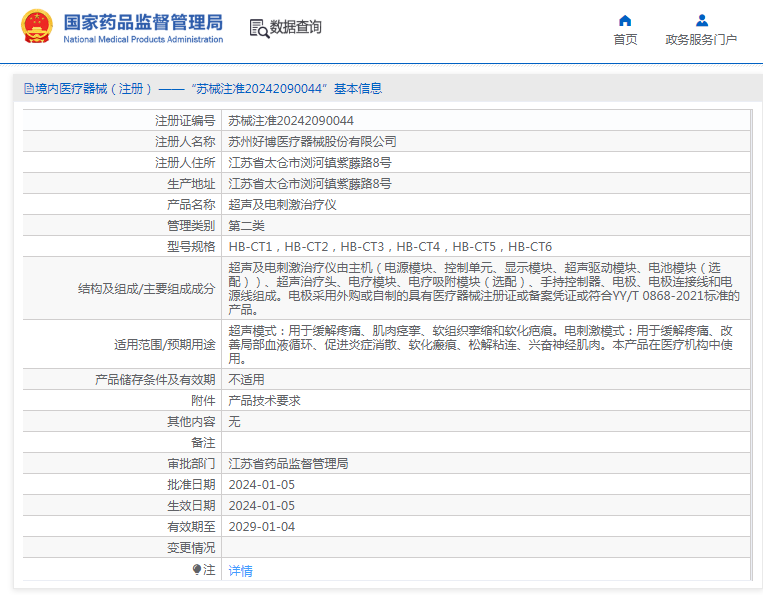This screenshot has width=763, height=595.
Task: Click 批准日期 value 2024-01-05
Action: pos(261,485)
